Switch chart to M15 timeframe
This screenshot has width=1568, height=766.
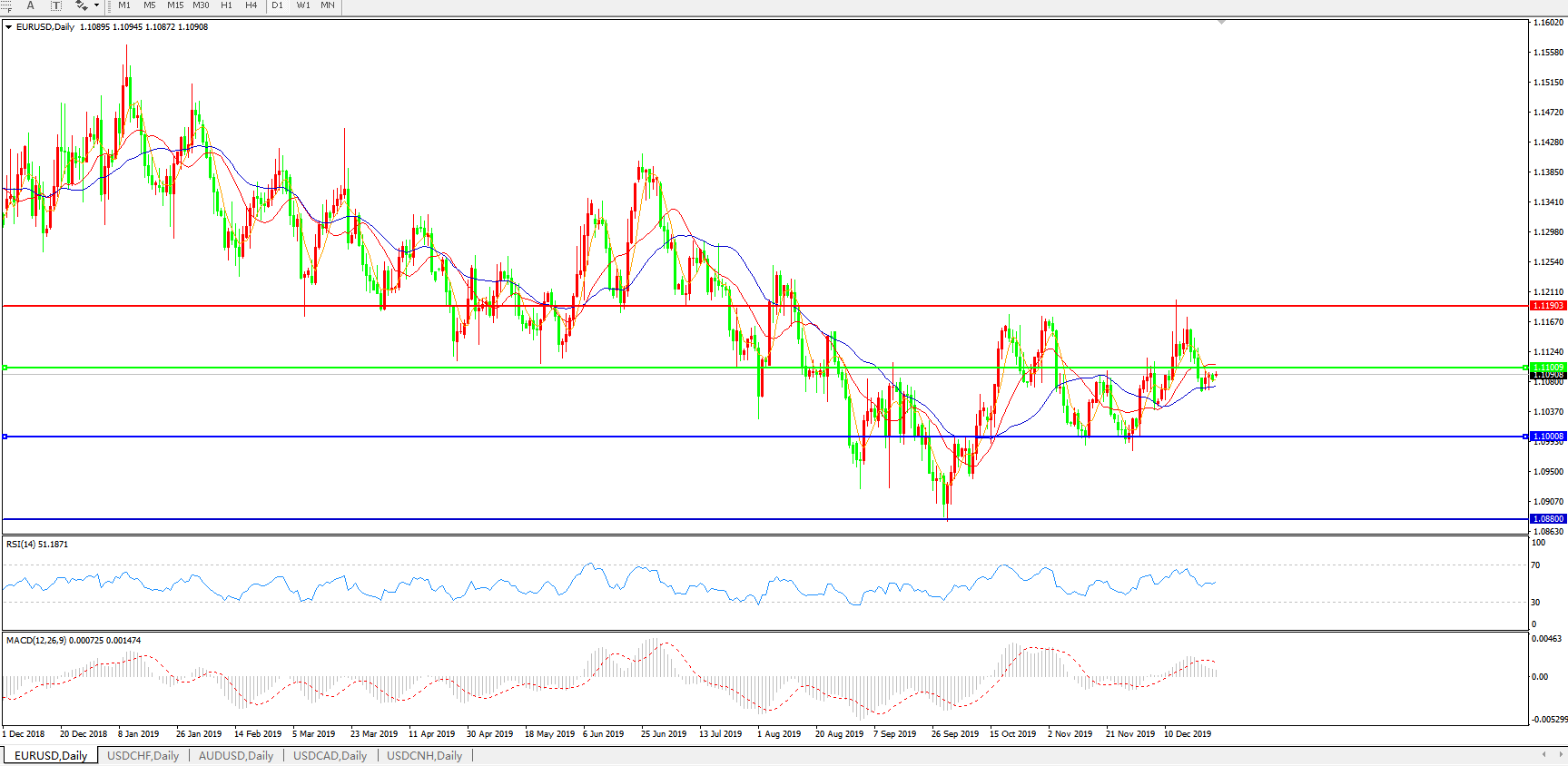(175, 5)
